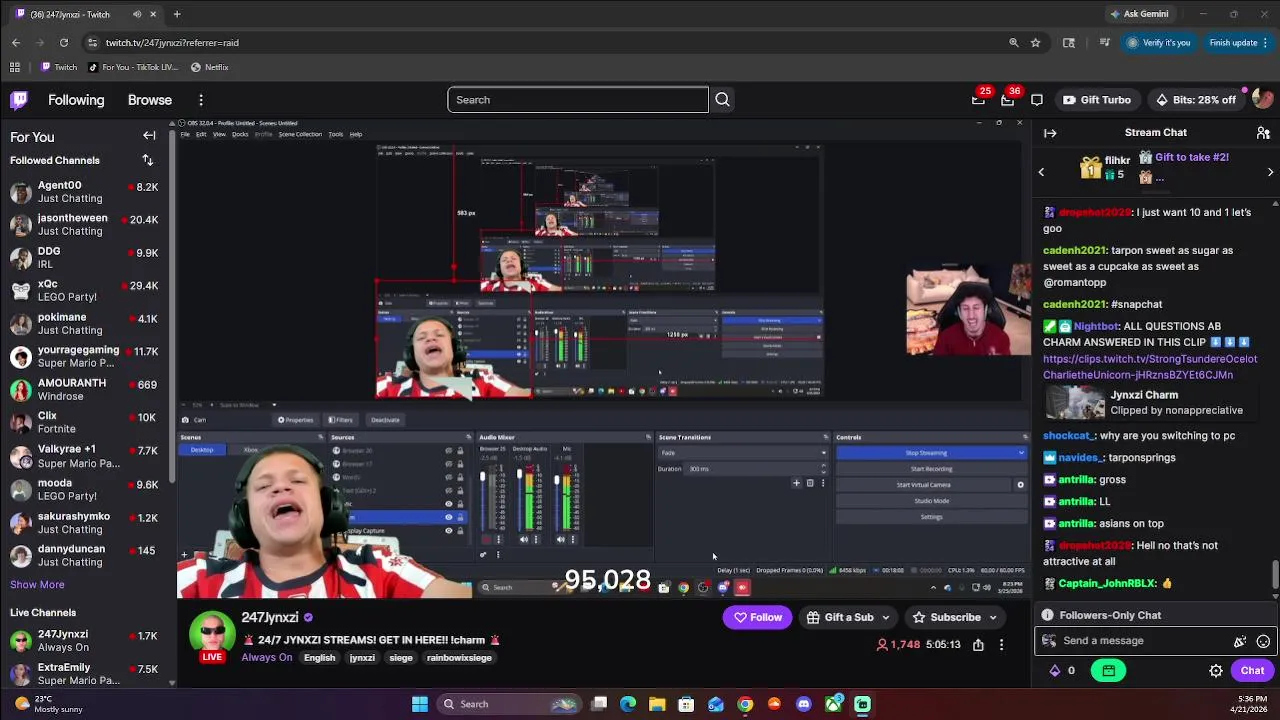Image resolution: width=1280 pixels, height=720 pixels.
Task: Switch to the Following tab
Action: pos(76,100)
